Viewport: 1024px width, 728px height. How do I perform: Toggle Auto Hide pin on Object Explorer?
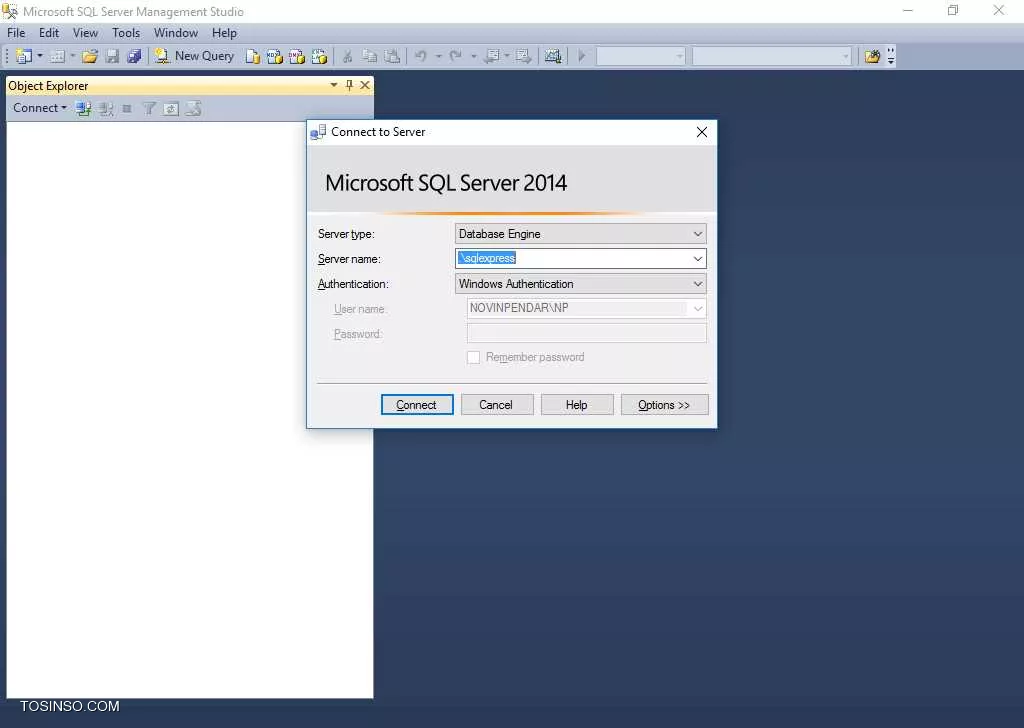349,85
